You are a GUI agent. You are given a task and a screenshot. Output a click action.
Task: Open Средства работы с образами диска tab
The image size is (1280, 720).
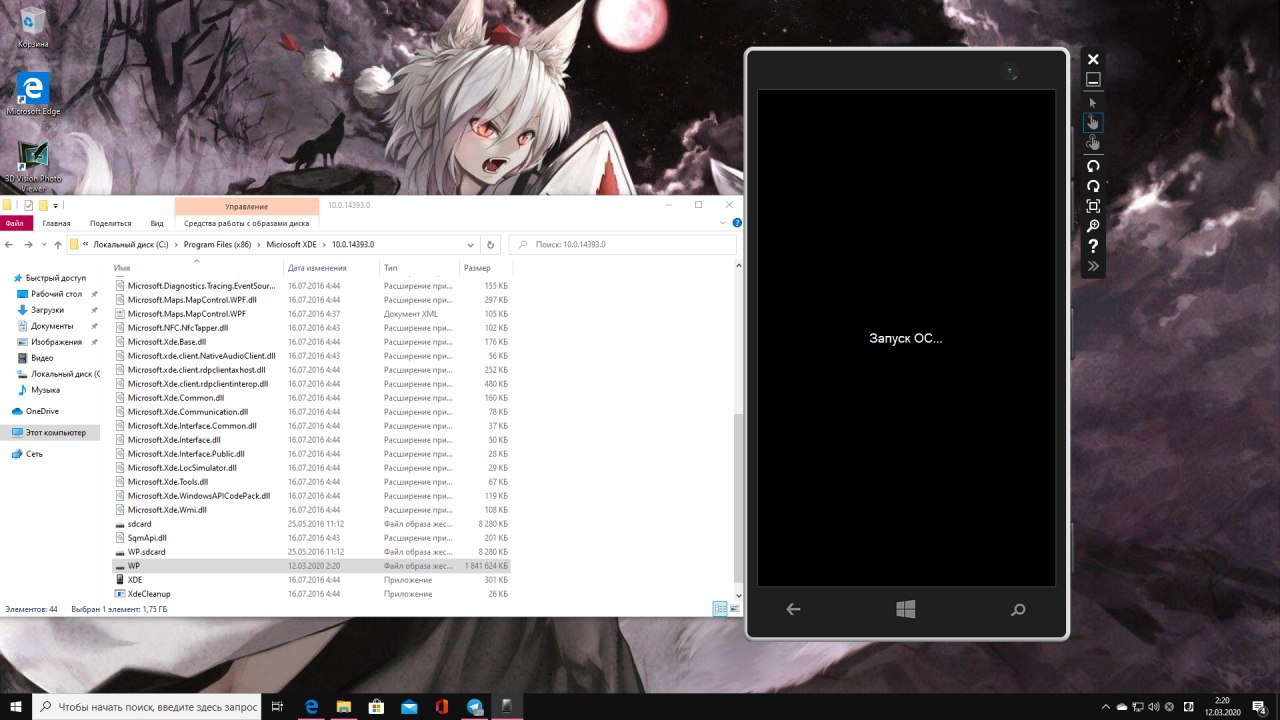tap(246, 223)
